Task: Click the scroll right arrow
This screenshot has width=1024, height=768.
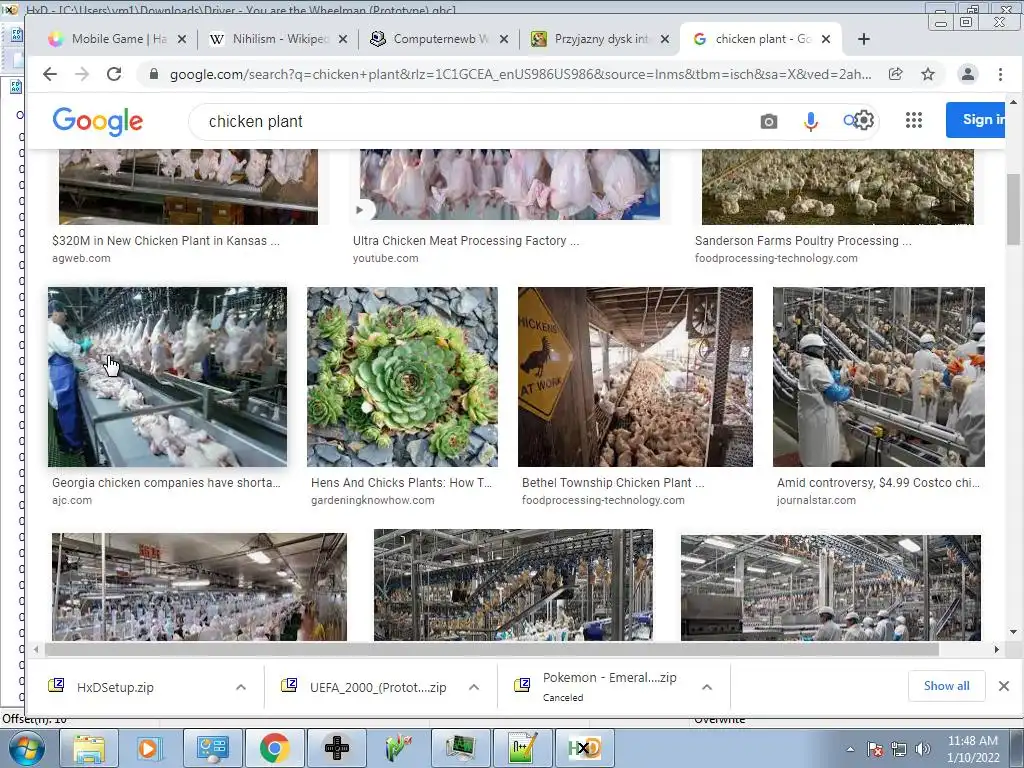Action: click(997, 649)
